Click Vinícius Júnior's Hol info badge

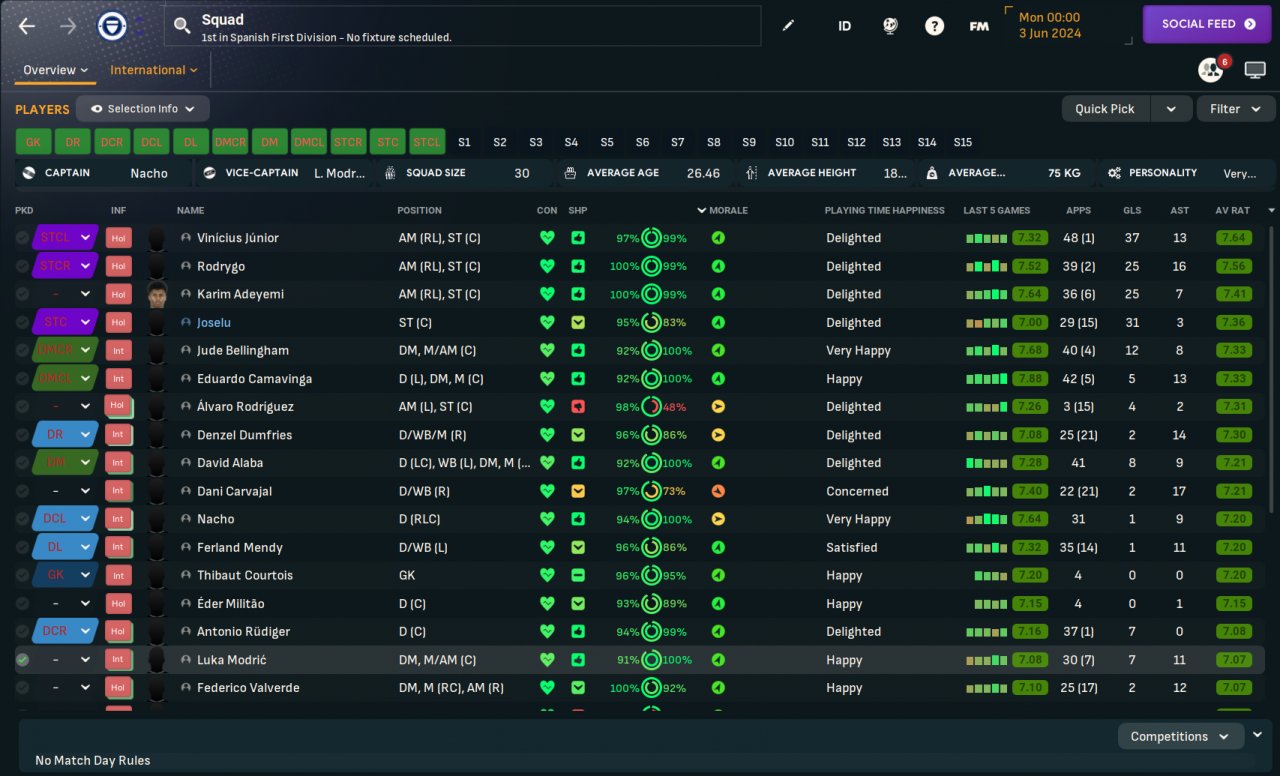tap(118, 238)
